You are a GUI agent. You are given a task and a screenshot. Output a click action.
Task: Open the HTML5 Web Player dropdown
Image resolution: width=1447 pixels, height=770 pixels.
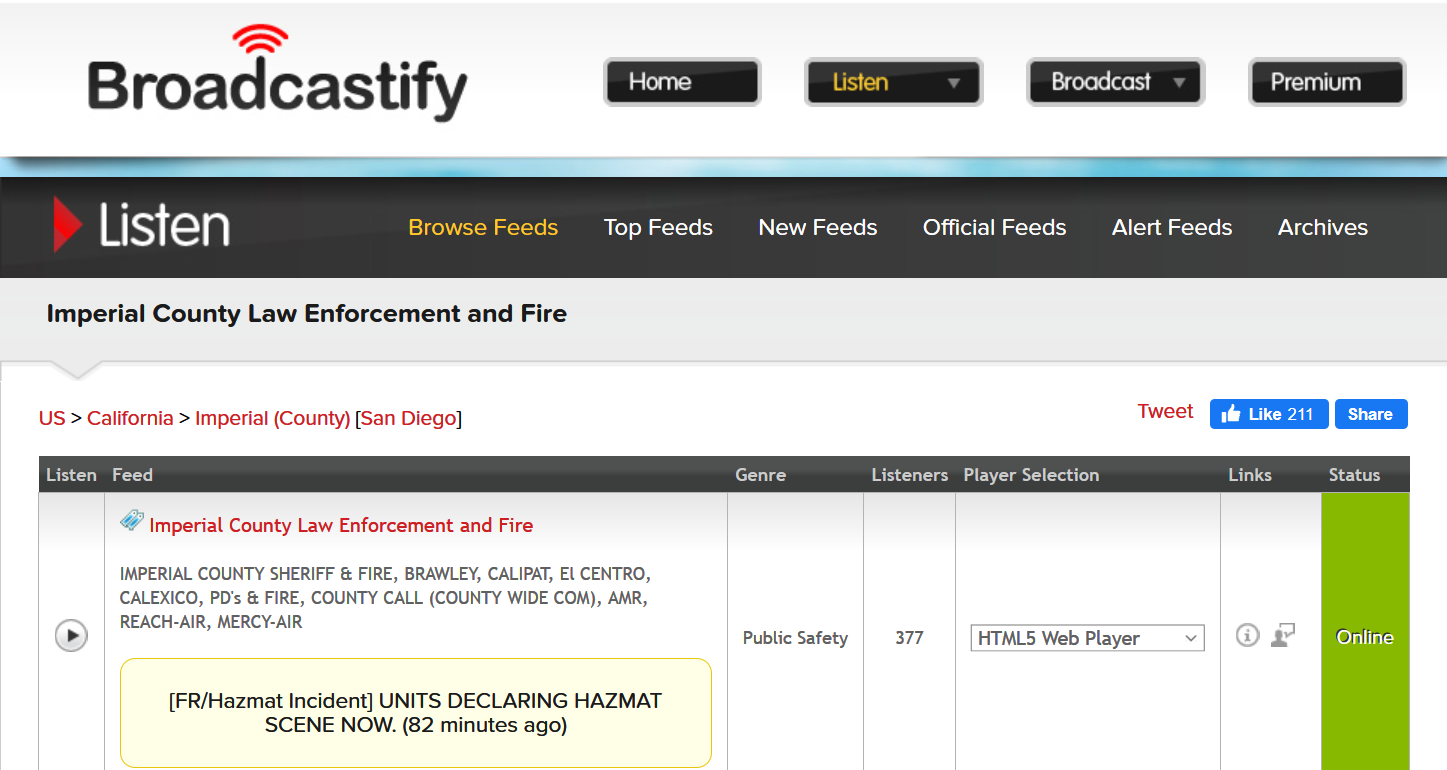1087,638
